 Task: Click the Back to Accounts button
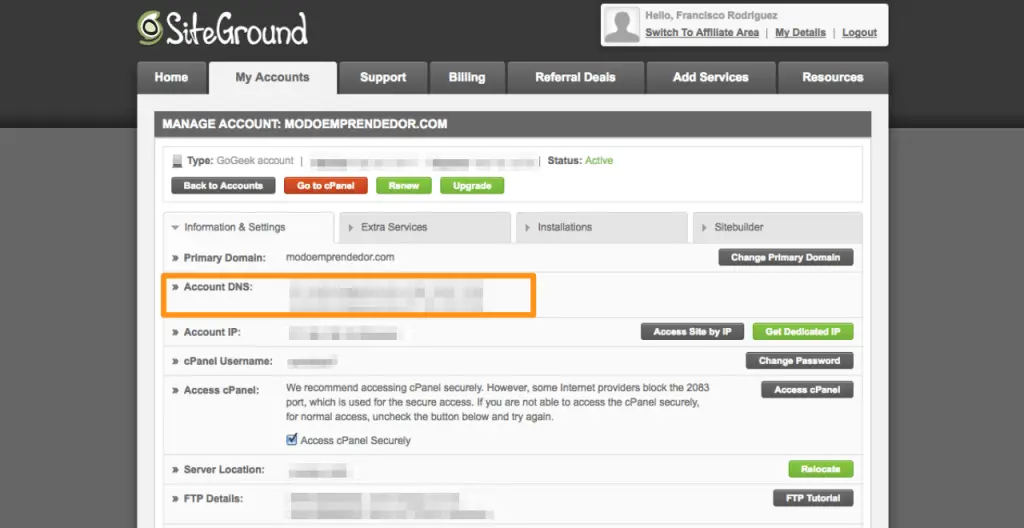coord(223,186)
